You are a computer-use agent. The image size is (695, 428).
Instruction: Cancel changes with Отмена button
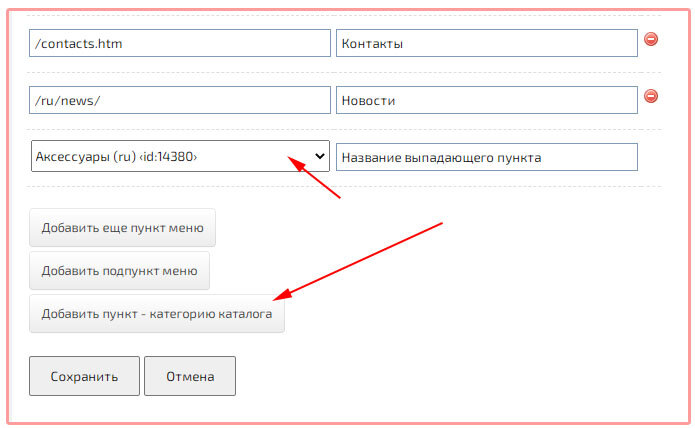pos(190,377)
